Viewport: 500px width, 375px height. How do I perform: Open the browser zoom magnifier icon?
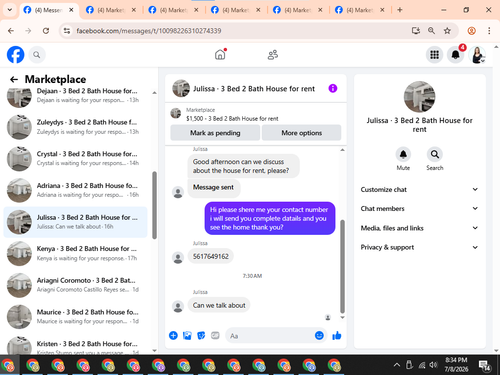pos(431,31)
